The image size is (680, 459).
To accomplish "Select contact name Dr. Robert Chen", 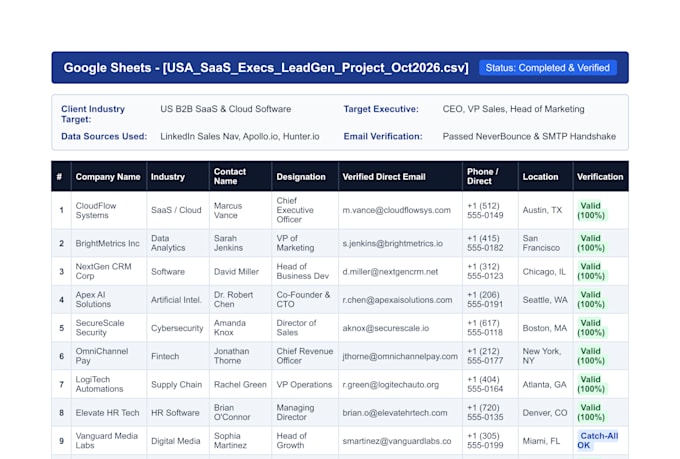I will (233, 299).
